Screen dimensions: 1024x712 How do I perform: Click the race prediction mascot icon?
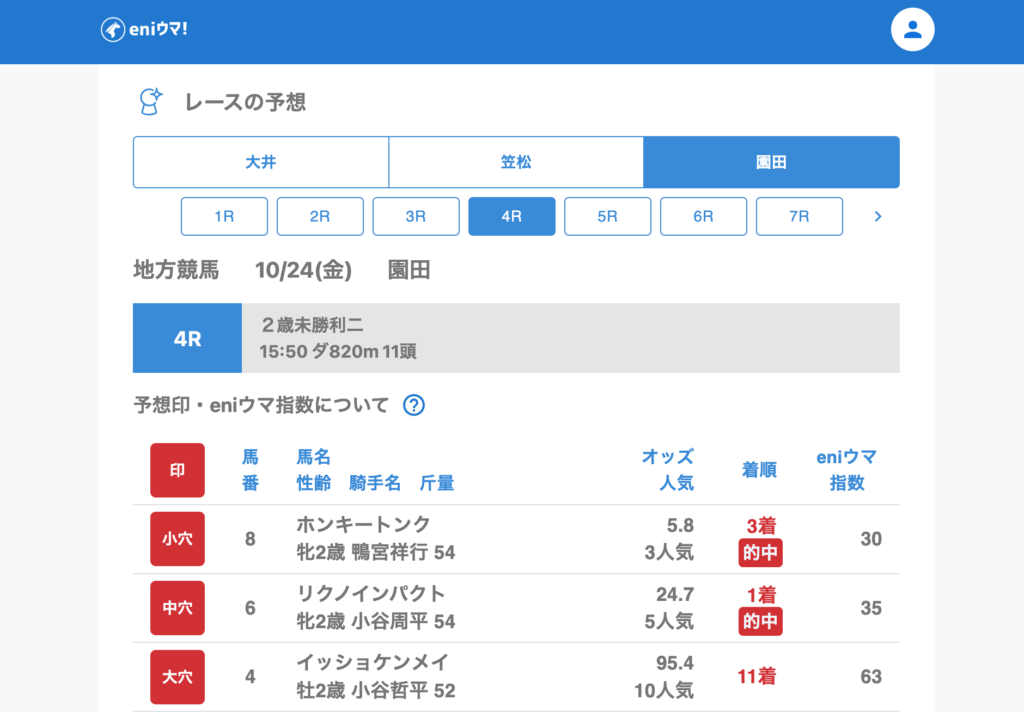point(150,101)
